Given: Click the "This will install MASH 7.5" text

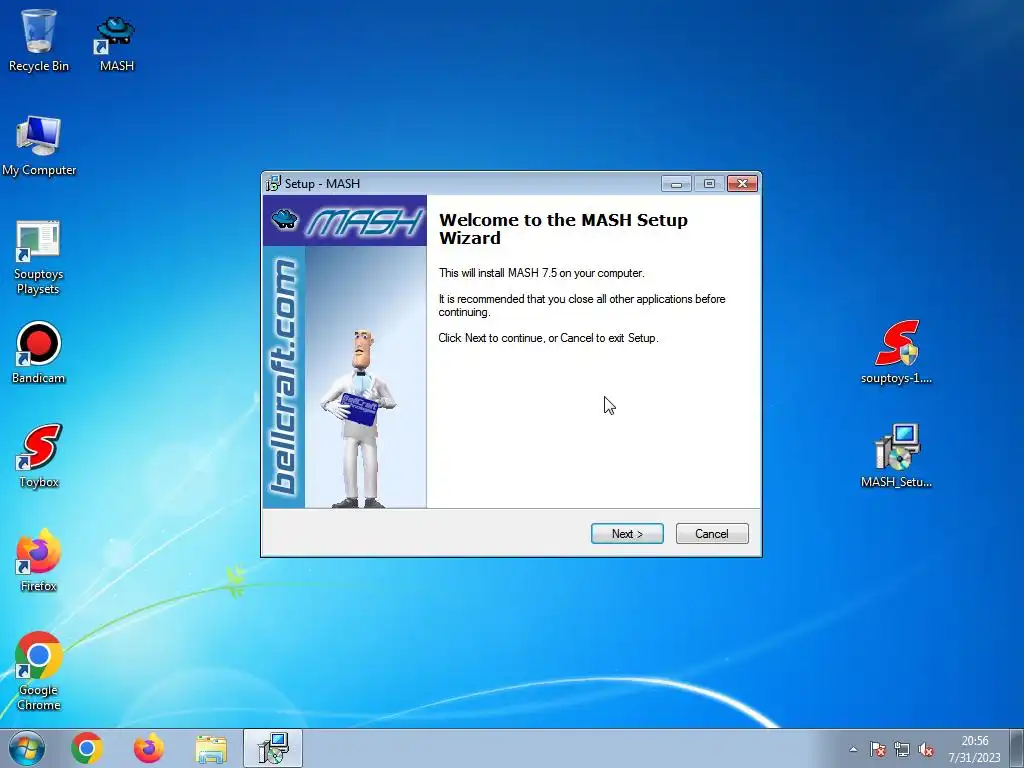Looking at the screenshot, I should pos(541,273).
